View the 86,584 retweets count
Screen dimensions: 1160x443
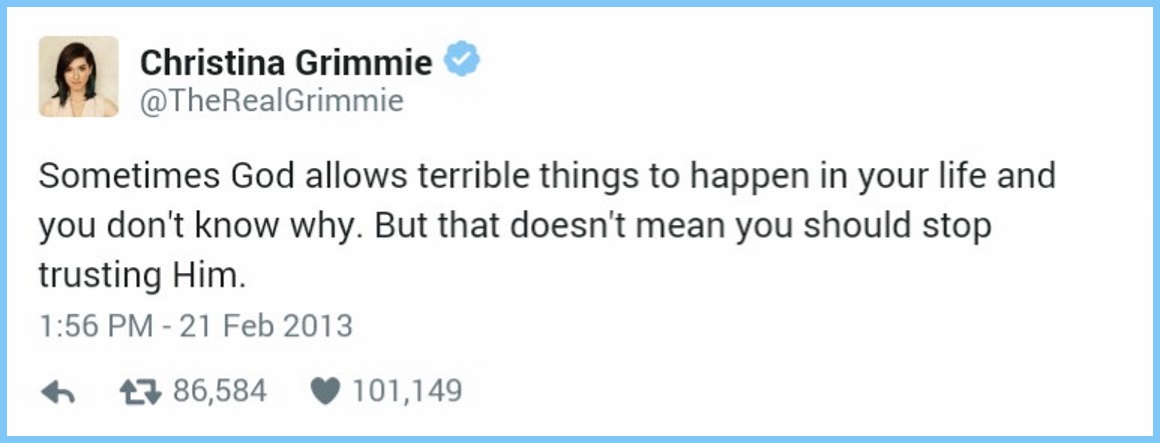[220, 391]
